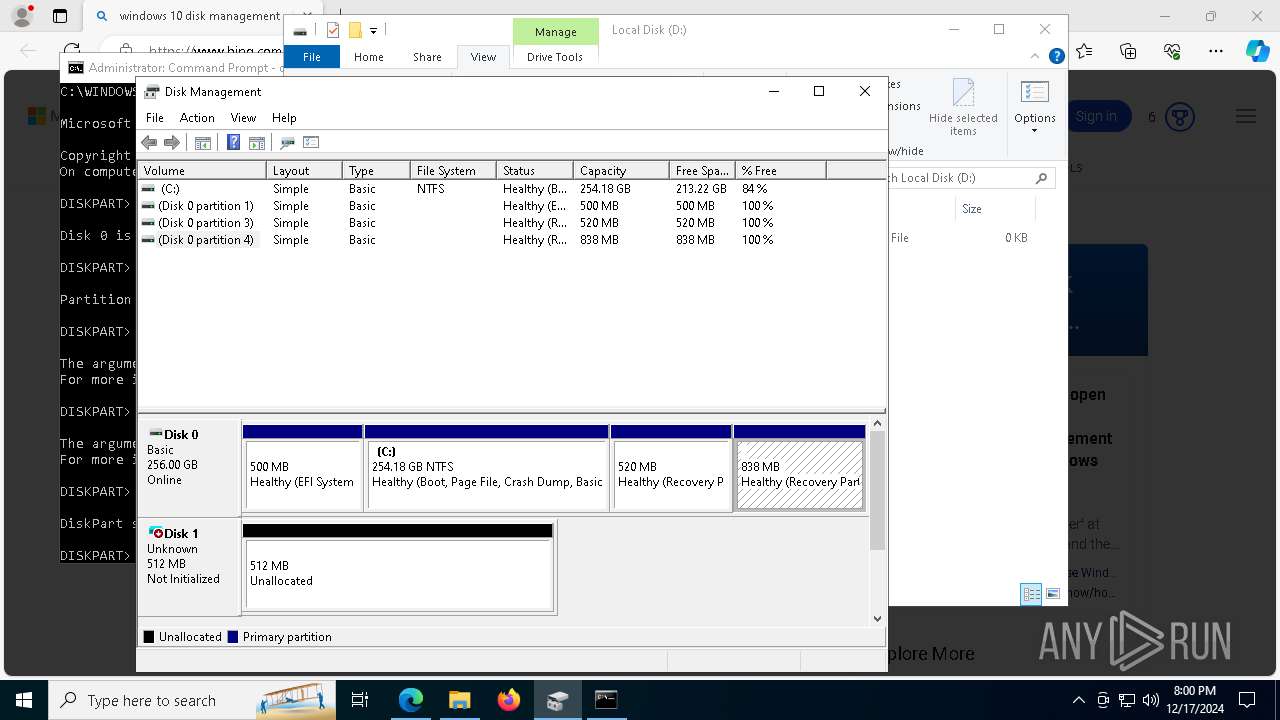Open Edge tab actions menu icon
1280x720 pixels.
(x=60, y=16)
